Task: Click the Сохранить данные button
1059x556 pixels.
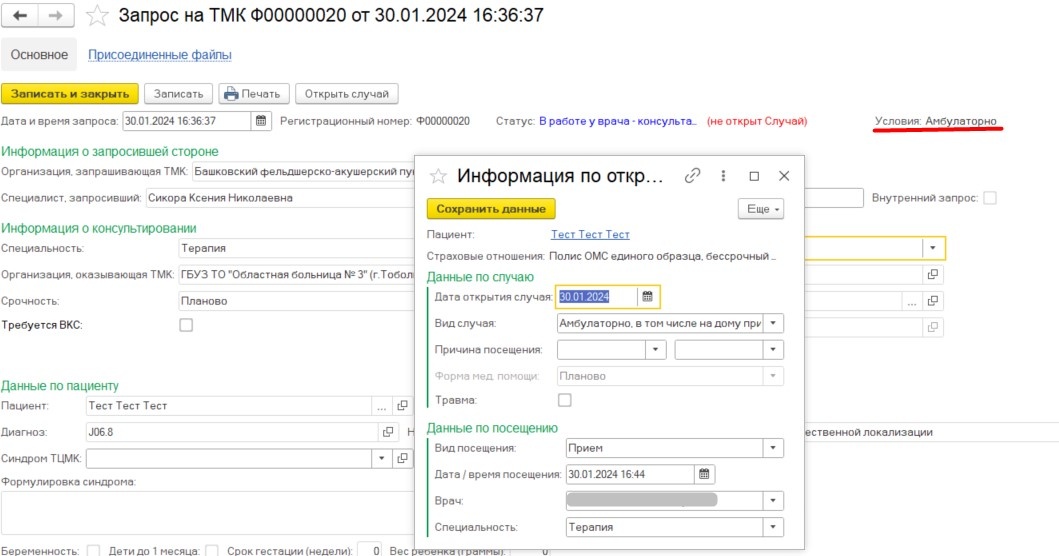Action: click(491, 209)
